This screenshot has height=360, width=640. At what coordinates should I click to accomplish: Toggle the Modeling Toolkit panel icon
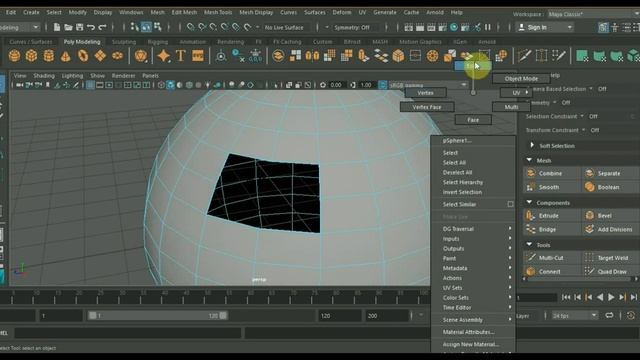603,27
